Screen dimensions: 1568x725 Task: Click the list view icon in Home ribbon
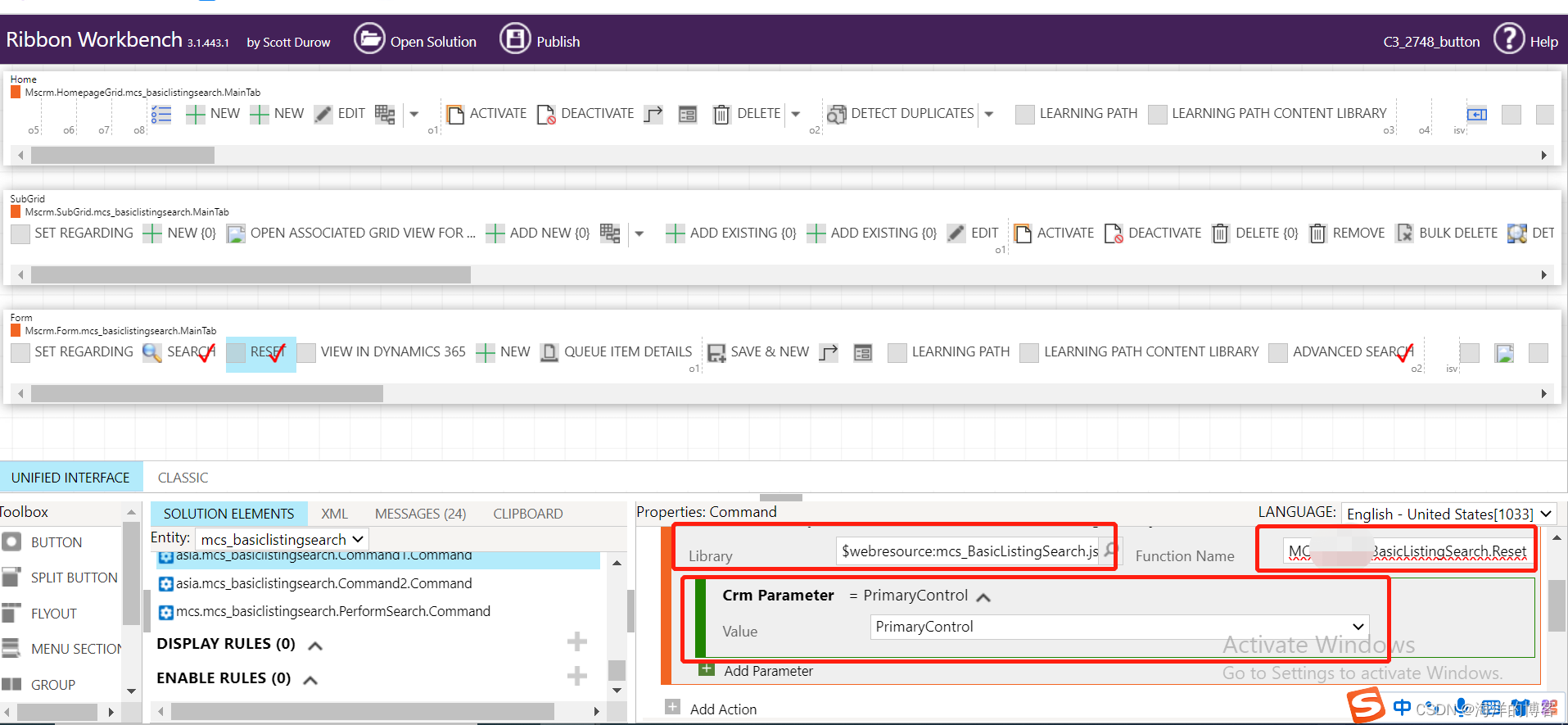coord(161,114)
